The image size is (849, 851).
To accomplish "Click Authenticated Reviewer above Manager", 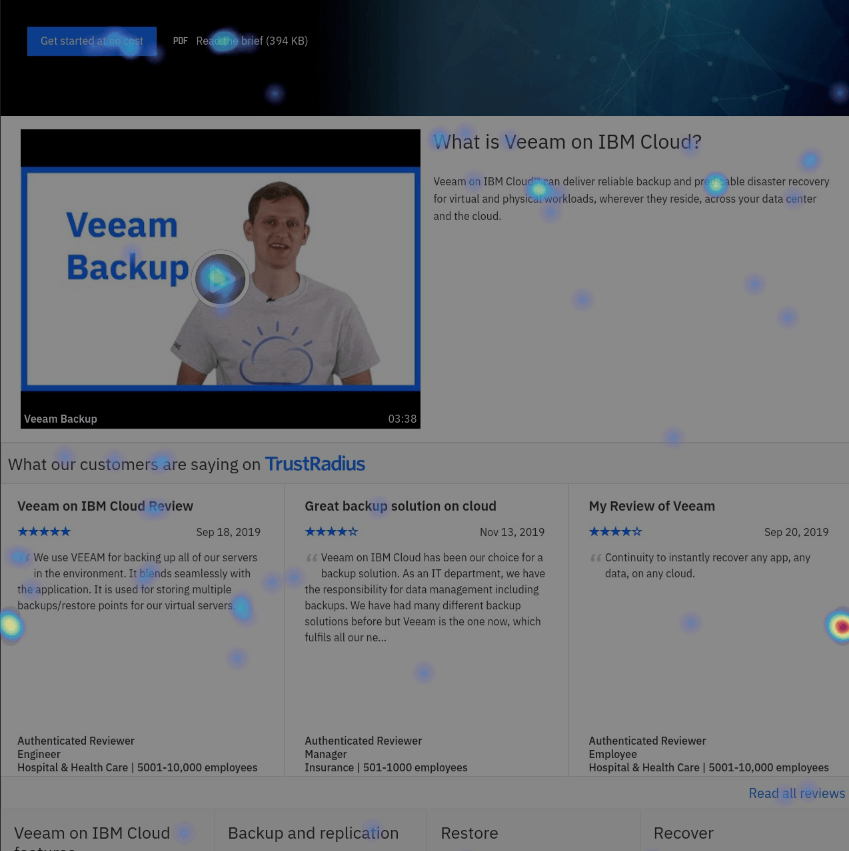I will tap(363, 741).
